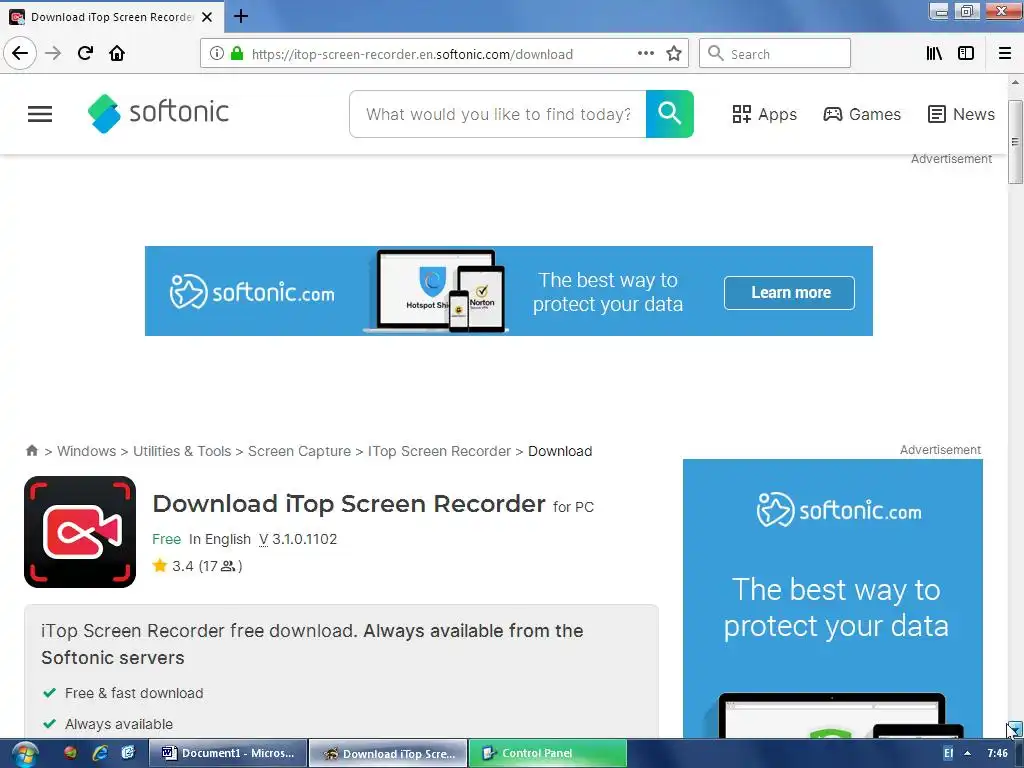Toggle the sidebar view icon

966,53
